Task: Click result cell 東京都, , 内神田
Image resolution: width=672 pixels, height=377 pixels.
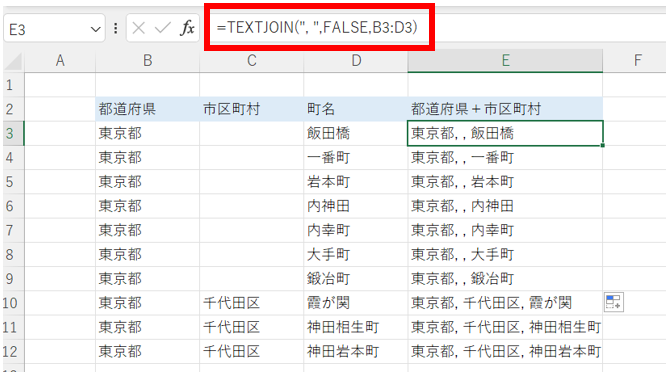Action: 505,206
